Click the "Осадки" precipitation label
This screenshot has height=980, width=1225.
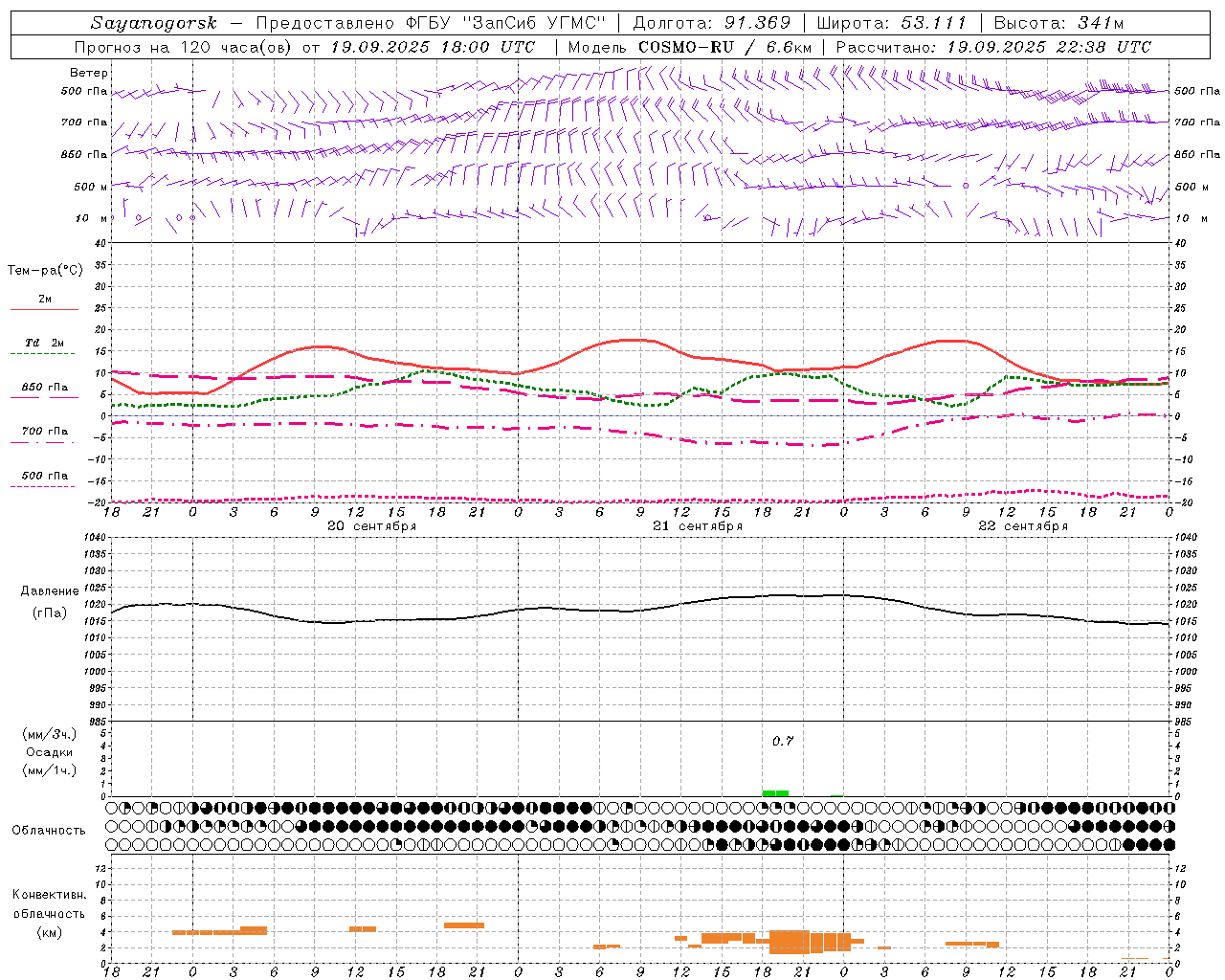(49, 752)
